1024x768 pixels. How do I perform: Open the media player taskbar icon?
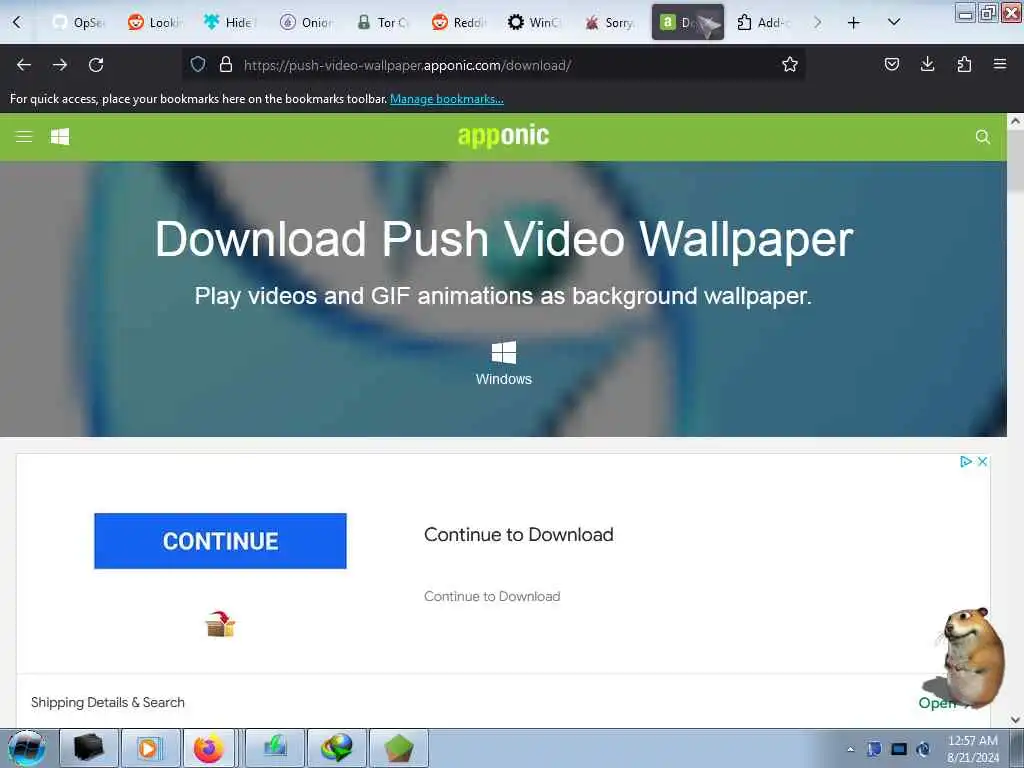coord(150,748)
